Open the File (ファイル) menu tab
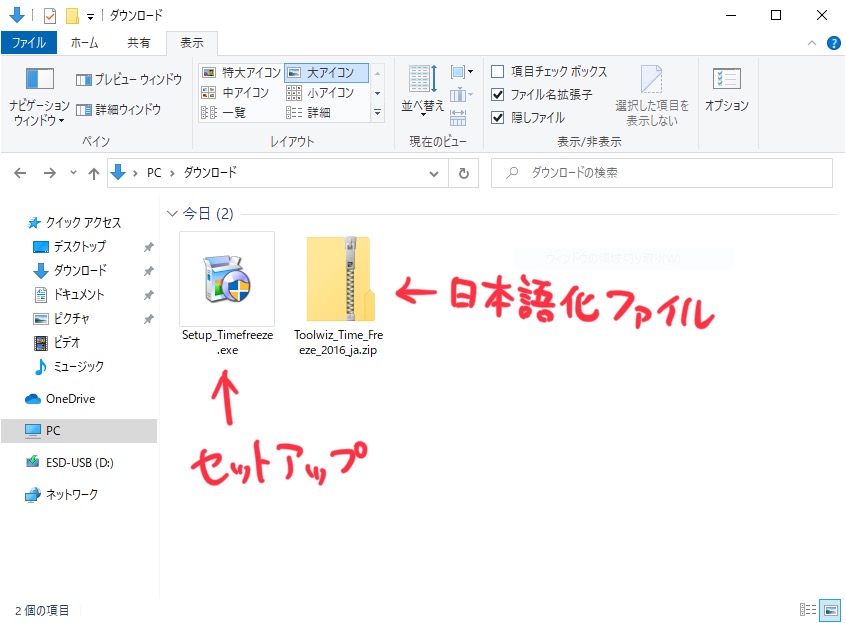The width and height of the screenshot is (846, 623). point(28,43)
